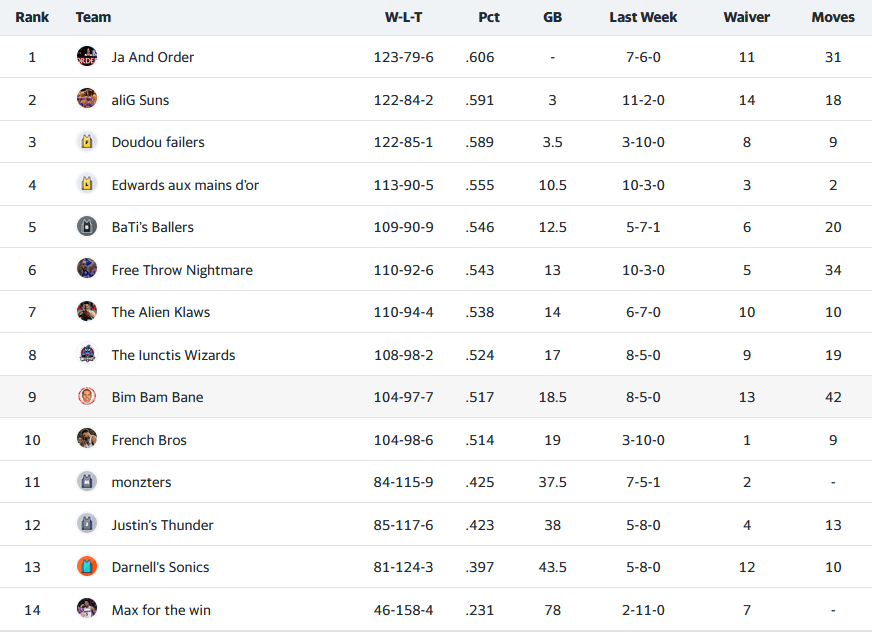872x633 pixels.
Task: Click the Bim Bam Bane logo
Action: coord(87,397)
